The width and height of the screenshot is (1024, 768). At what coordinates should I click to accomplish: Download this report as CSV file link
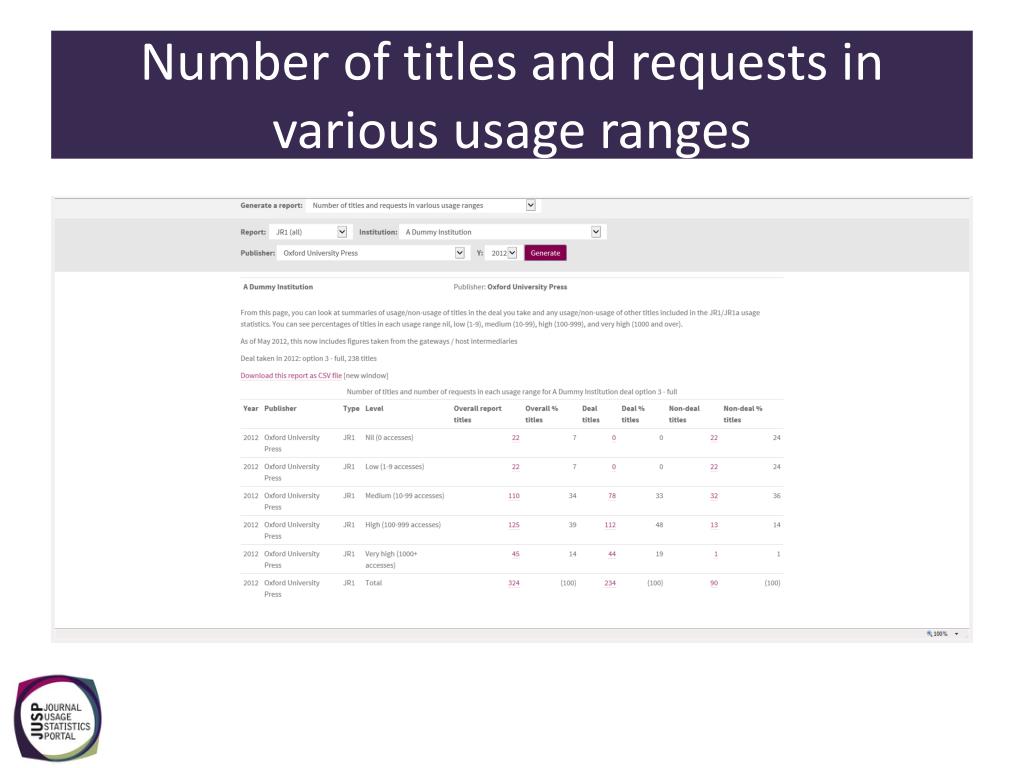point(291,376)
